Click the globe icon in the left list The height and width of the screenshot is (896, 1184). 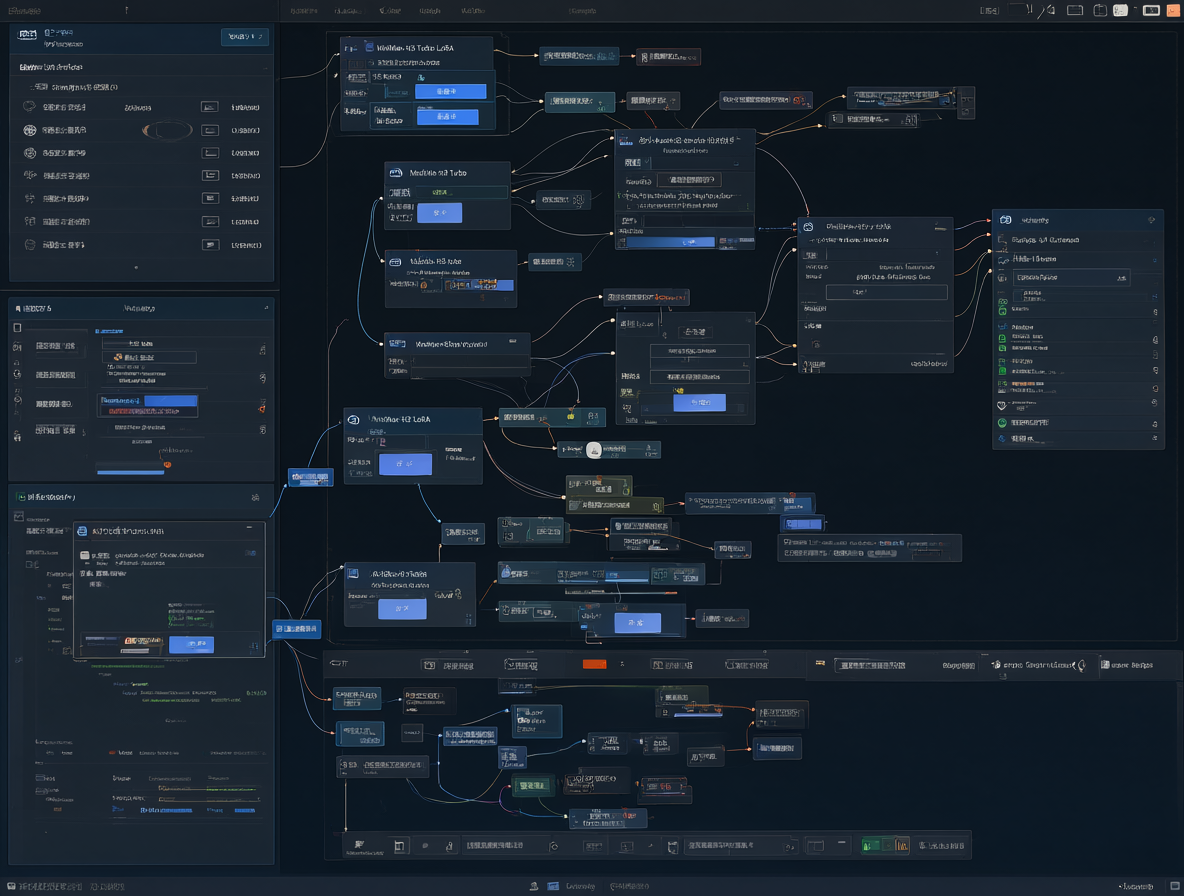click(29, 130)
